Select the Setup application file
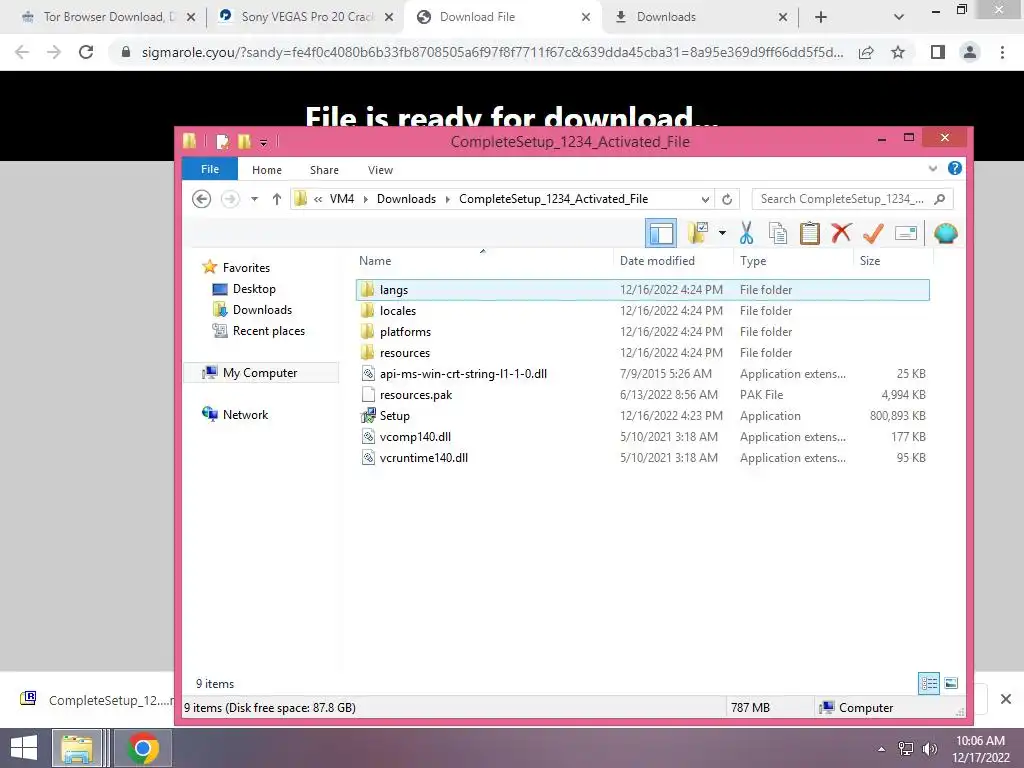 tap(643, 415)
